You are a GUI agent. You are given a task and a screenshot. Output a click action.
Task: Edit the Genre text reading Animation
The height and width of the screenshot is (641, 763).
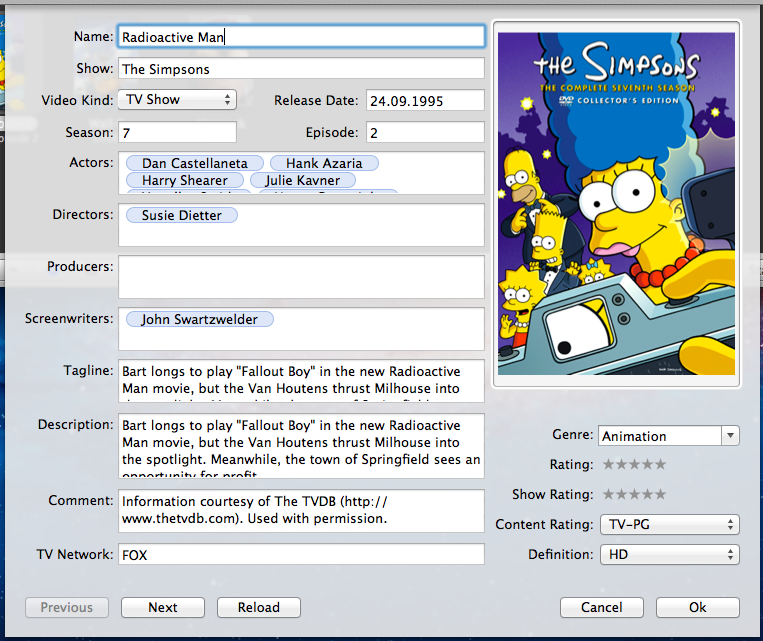click(x=660, y=436)
